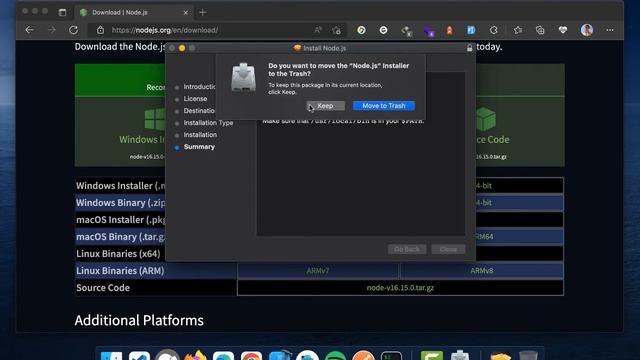Click the Windows Installer logo icon
The width and height of the screenshot is (640, 360).
[155, 119]
